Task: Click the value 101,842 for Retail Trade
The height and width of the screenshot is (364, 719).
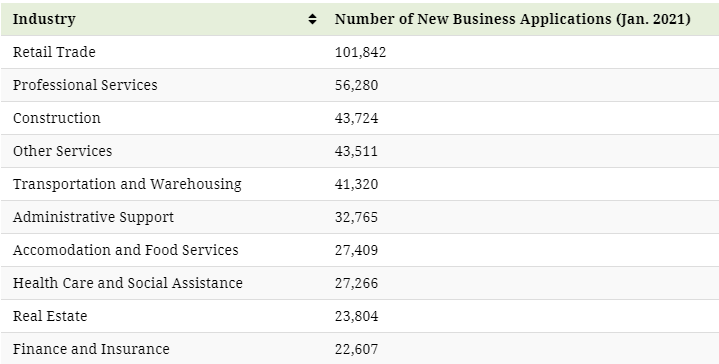Action: click(360, 52)
